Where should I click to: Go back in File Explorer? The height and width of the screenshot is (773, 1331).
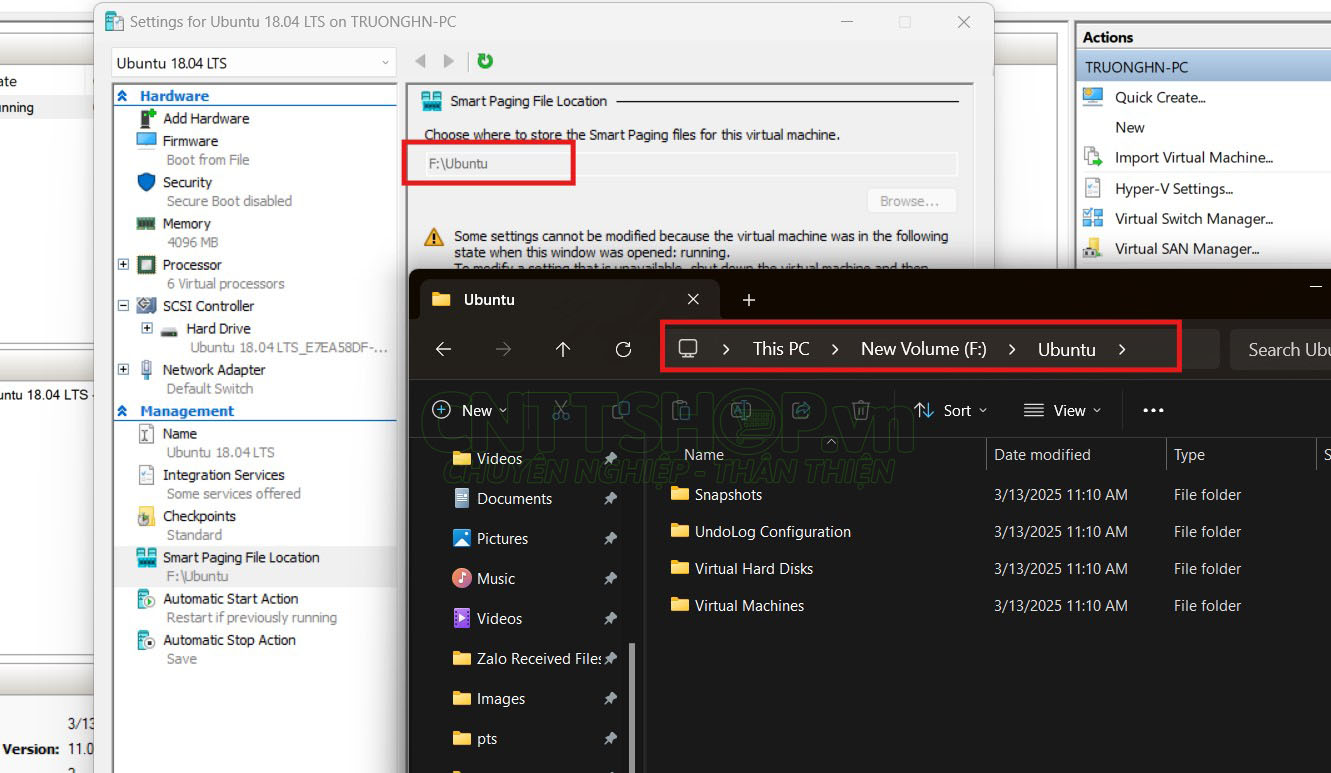[443, 349]
